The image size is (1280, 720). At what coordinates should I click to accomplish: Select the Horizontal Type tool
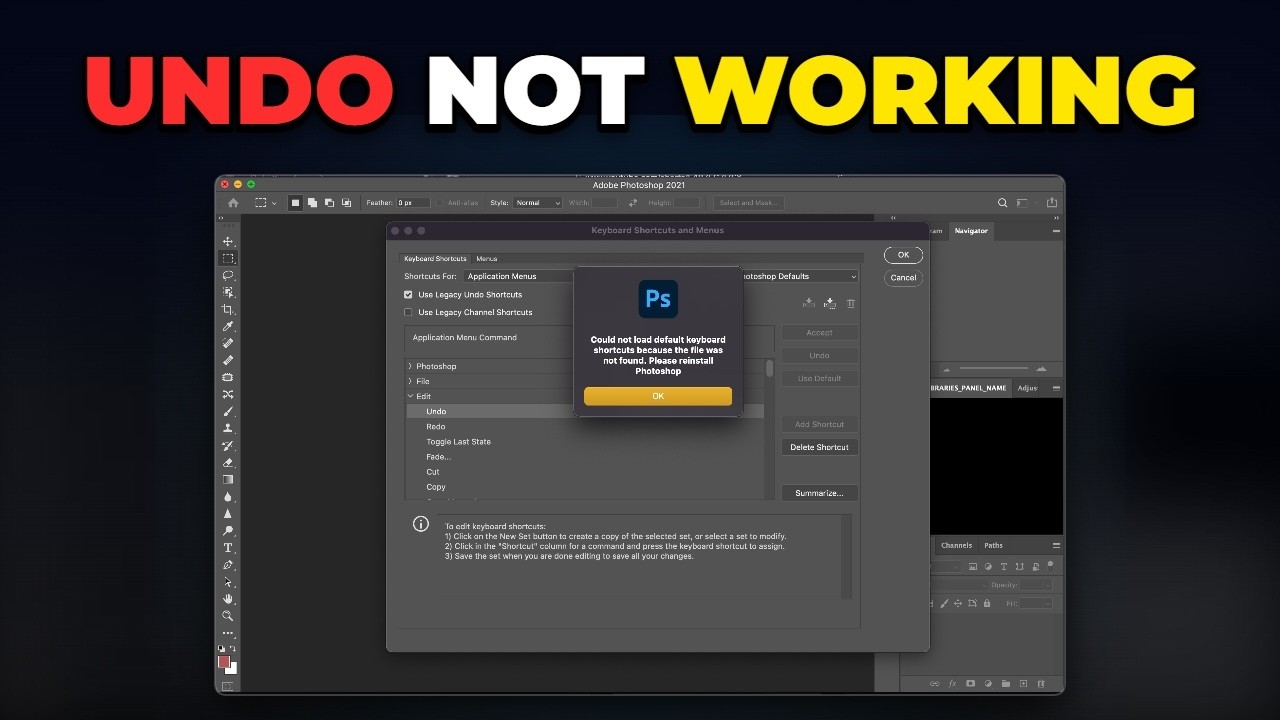pos(228,548)
